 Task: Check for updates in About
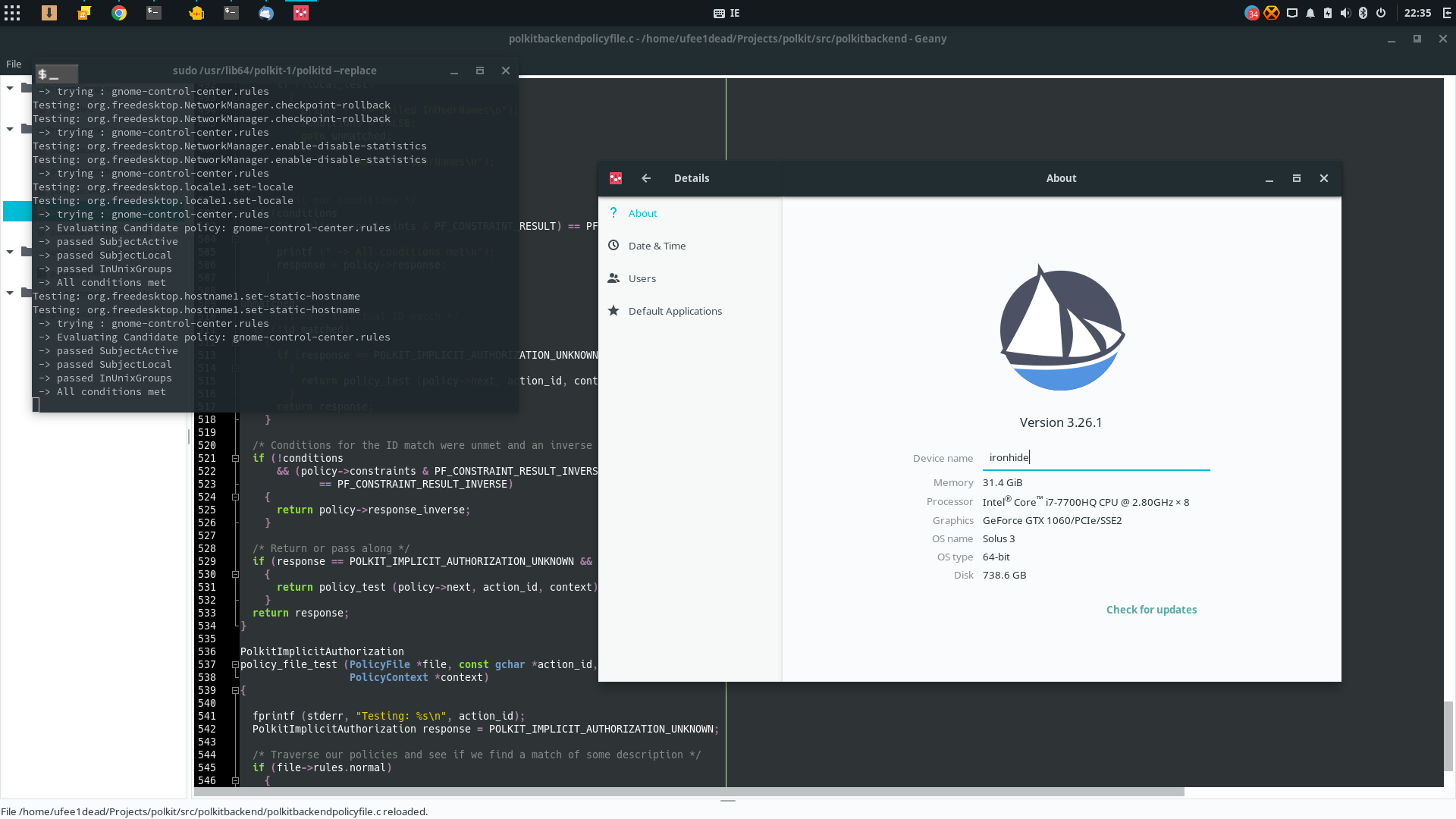1151,610
